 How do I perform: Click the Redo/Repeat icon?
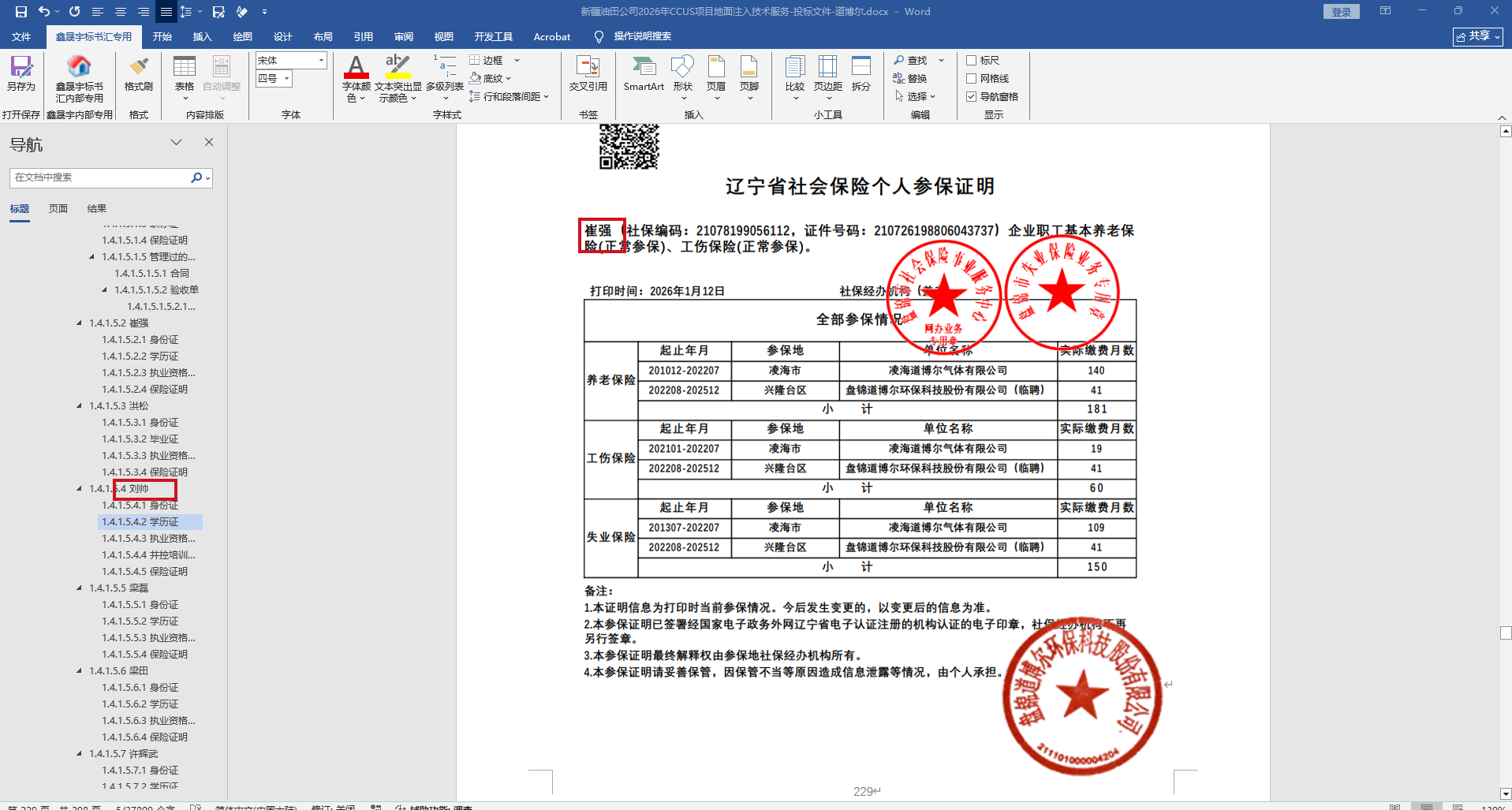tap(74, 12)
